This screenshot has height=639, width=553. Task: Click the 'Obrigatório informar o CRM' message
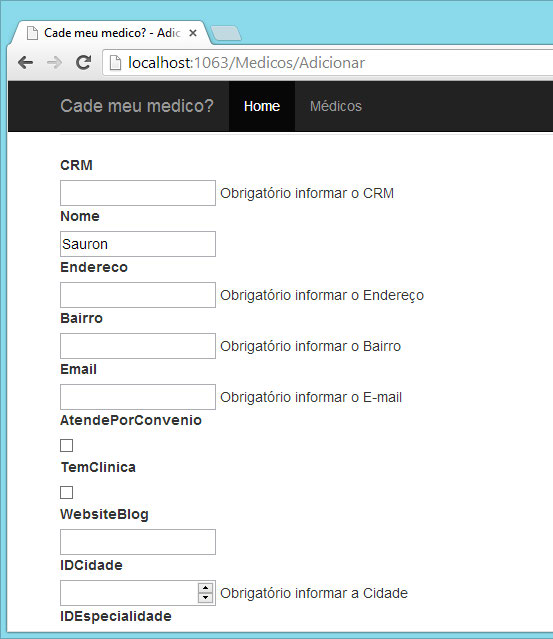[307, 193]
